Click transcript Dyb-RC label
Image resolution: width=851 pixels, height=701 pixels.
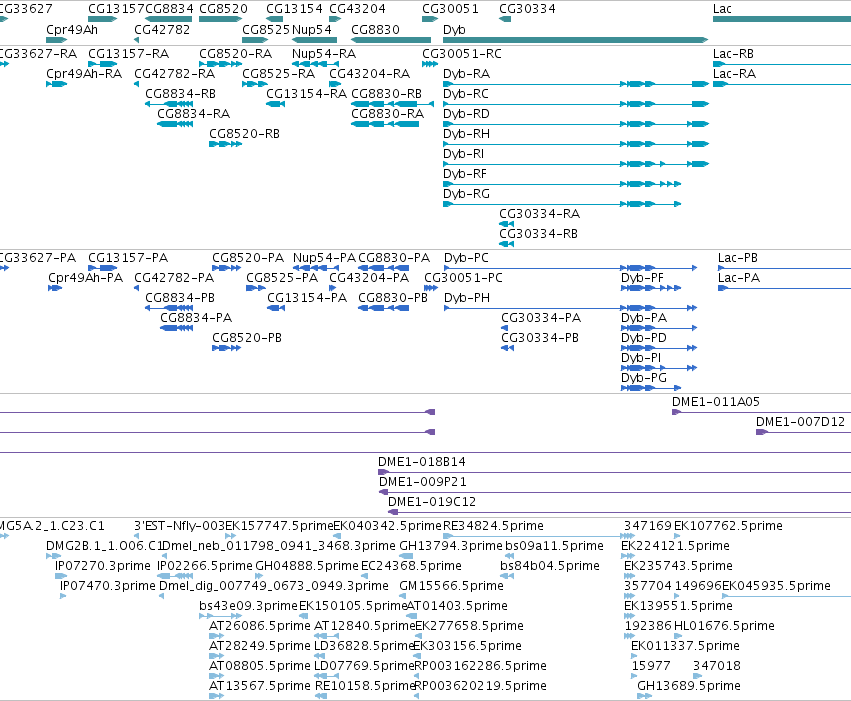coord(466,93)
